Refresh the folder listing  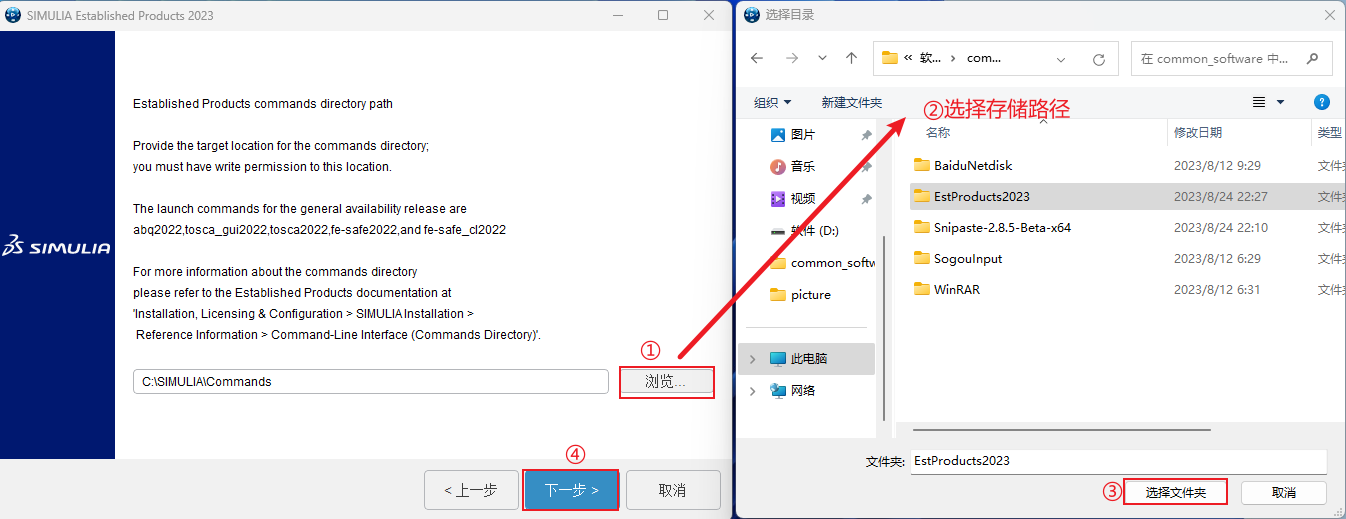pyautogui.click(x=1098, y=59)
